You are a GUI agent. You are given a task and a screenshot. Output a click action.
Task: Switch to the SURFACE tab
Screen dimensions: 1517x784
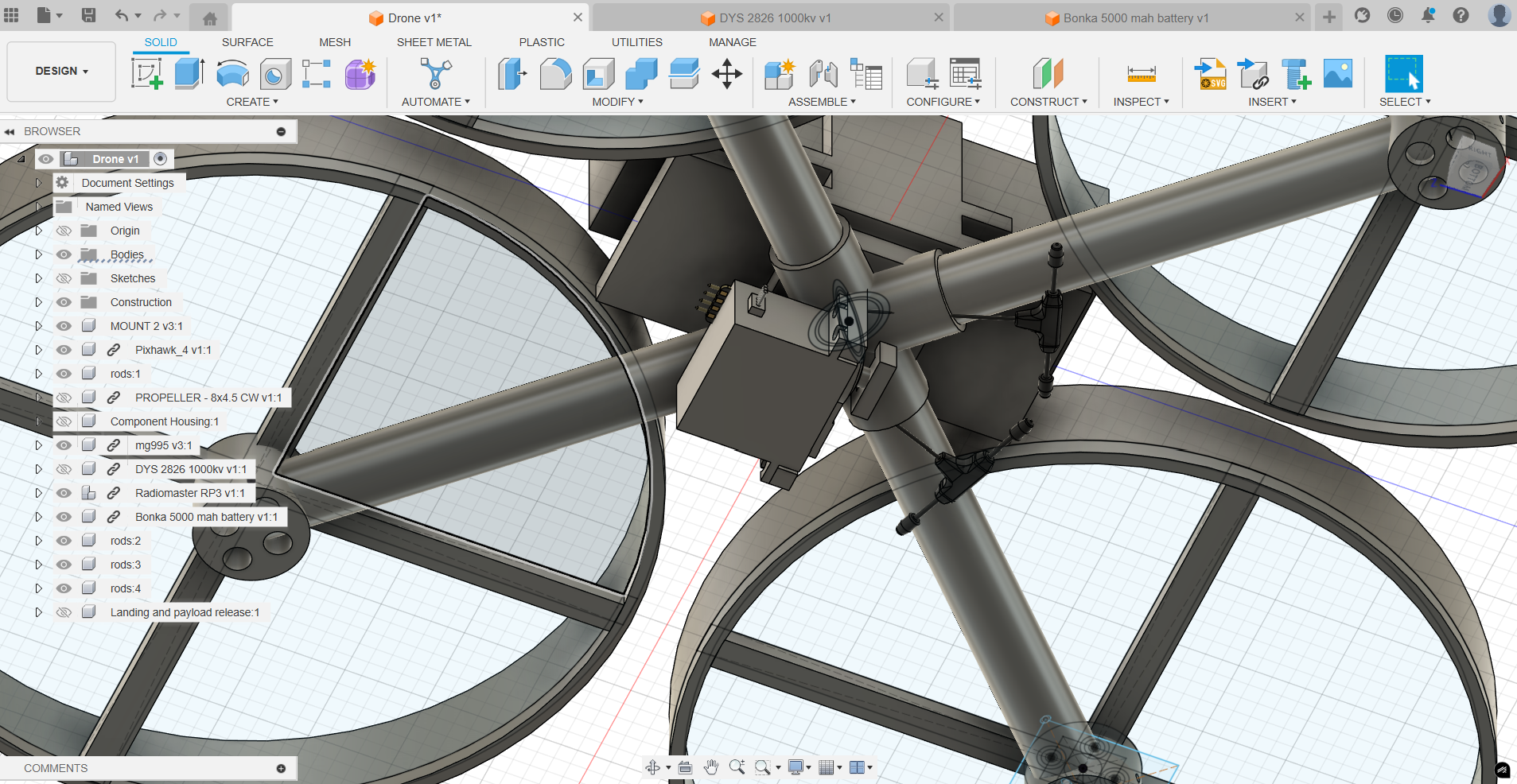247,42
